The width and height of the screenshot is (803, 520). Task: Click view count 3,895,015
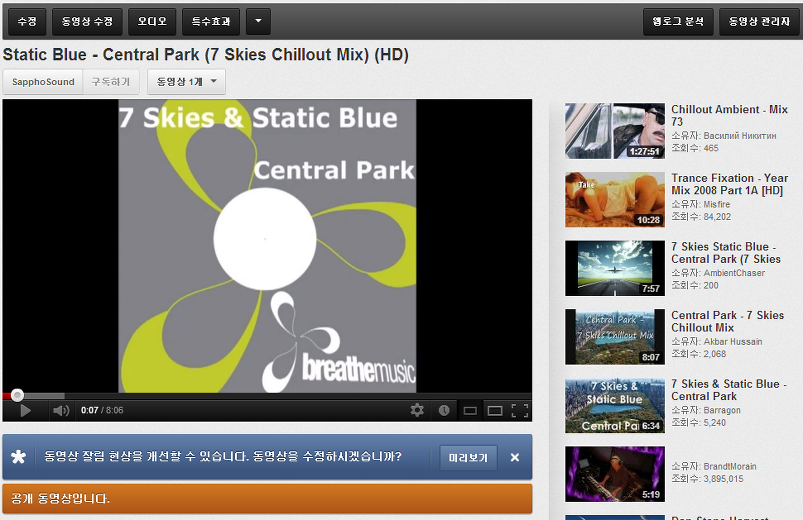pyautogui.click(x=723, y=479)
